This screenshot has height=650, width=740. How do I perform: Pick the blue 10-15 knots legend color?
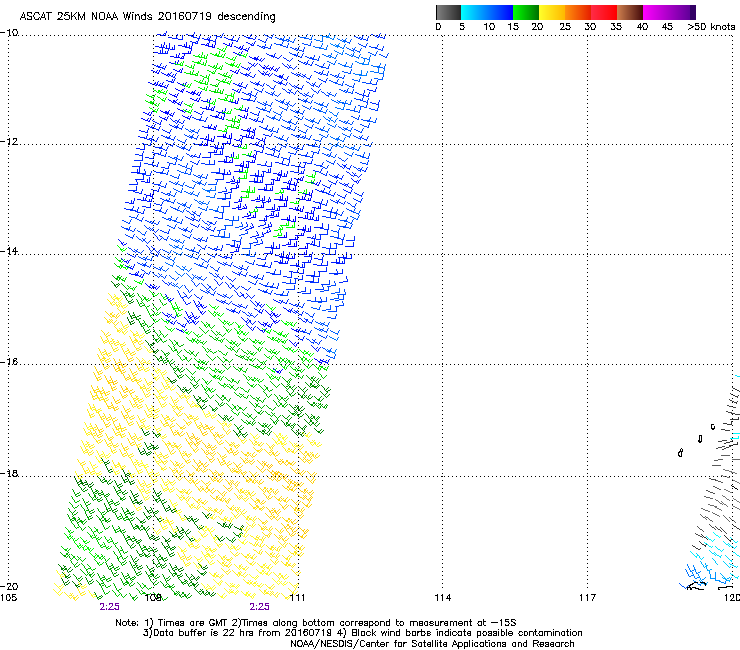tap(499, 12)
